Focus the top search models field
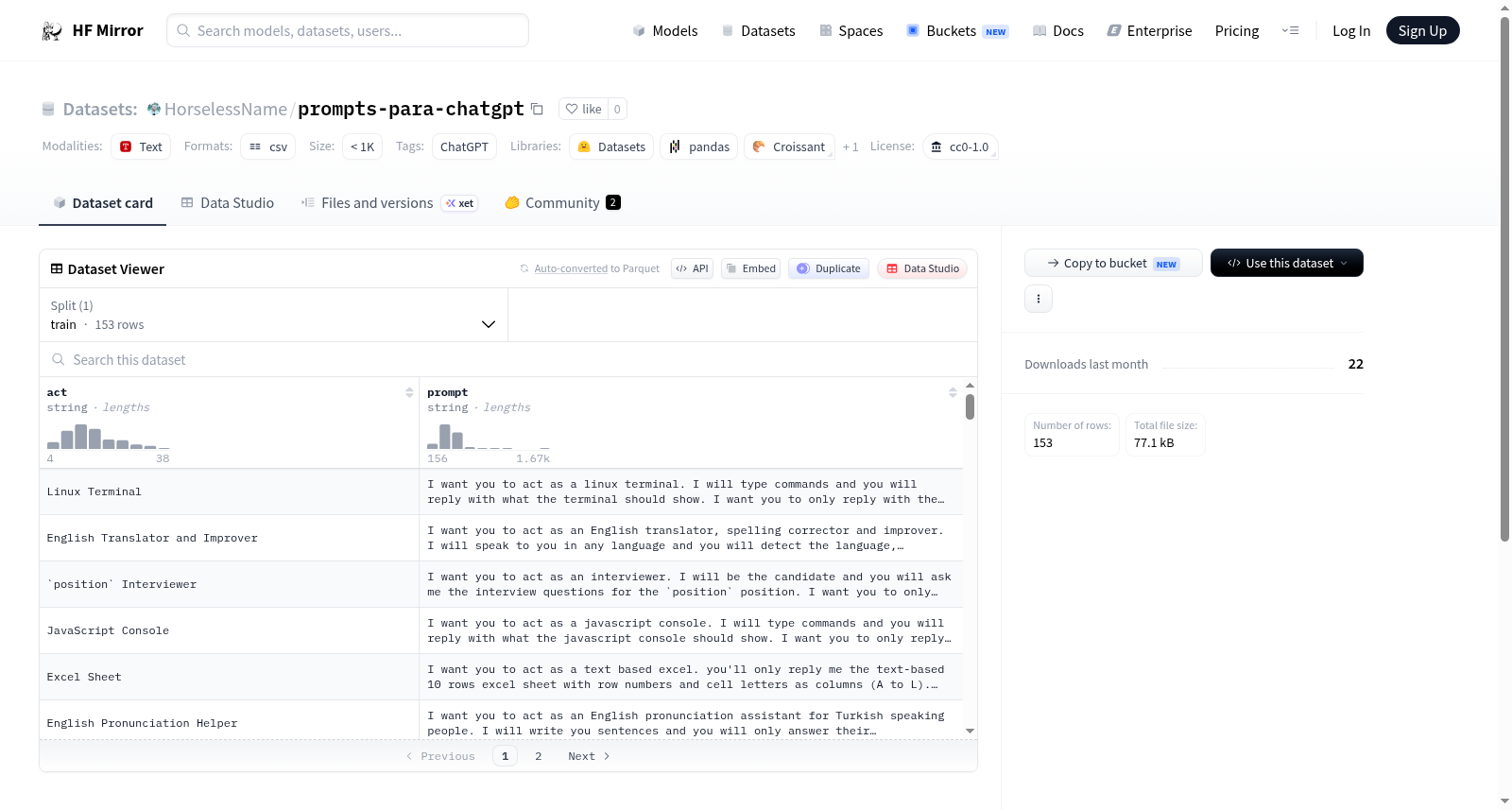The width and height of the screenshot is (1512, 810). 348,30
